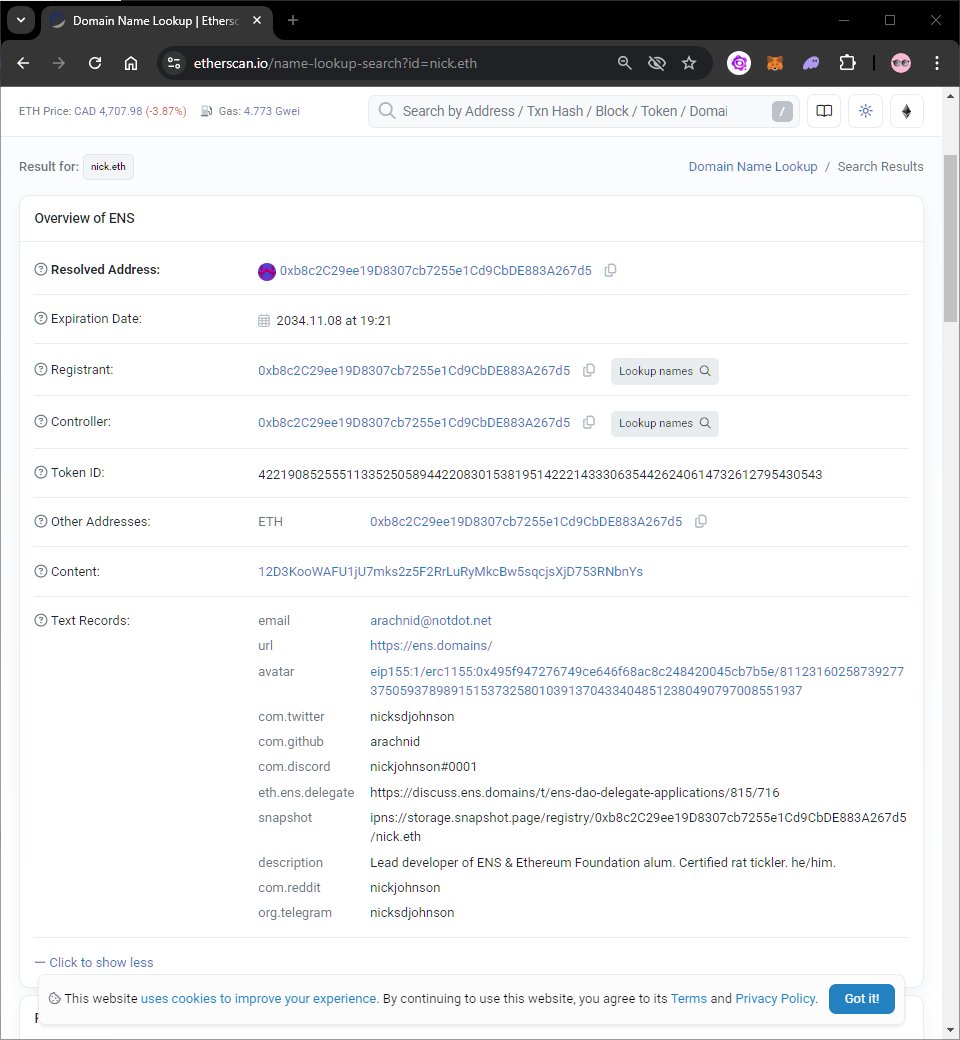Screen dimensions: 960x1040
Task: Open the MetaMask fox extension
Action: coord(774,63)
